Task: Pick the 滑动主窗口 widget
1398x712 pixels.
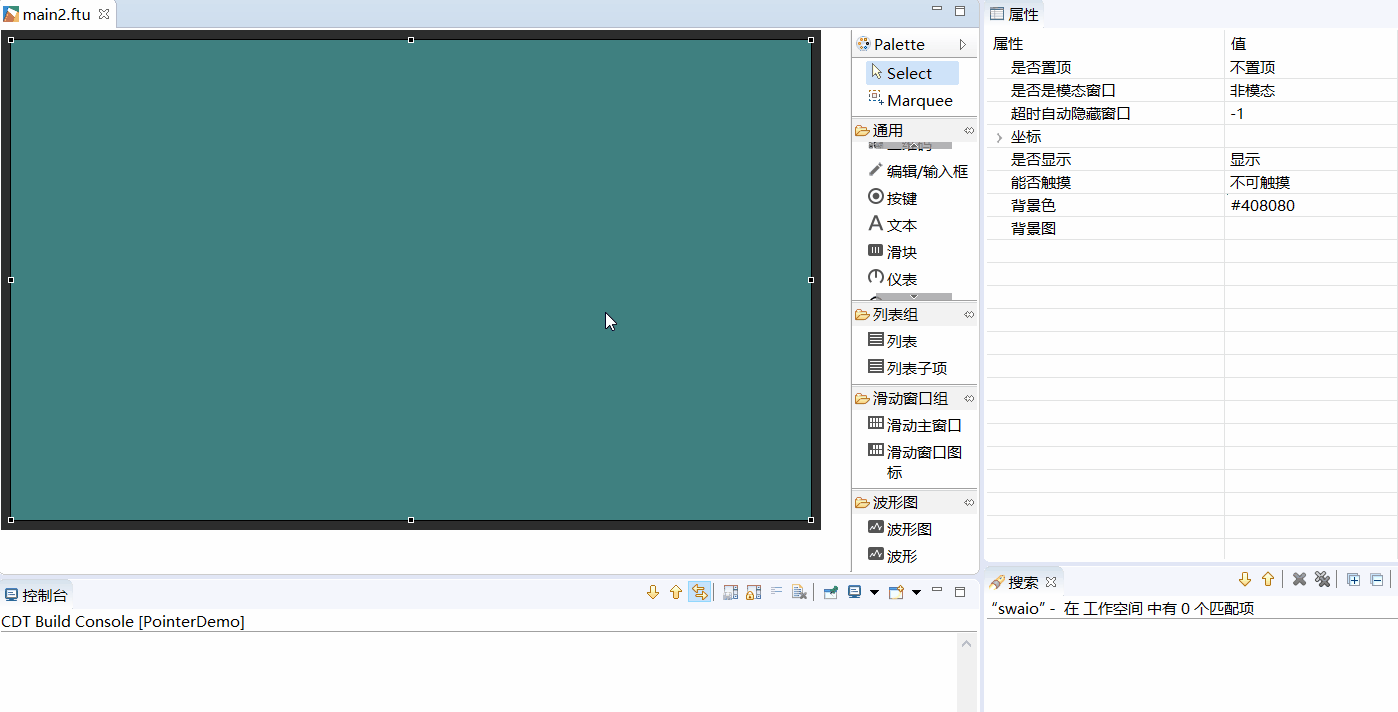Action: pos(915,425)
